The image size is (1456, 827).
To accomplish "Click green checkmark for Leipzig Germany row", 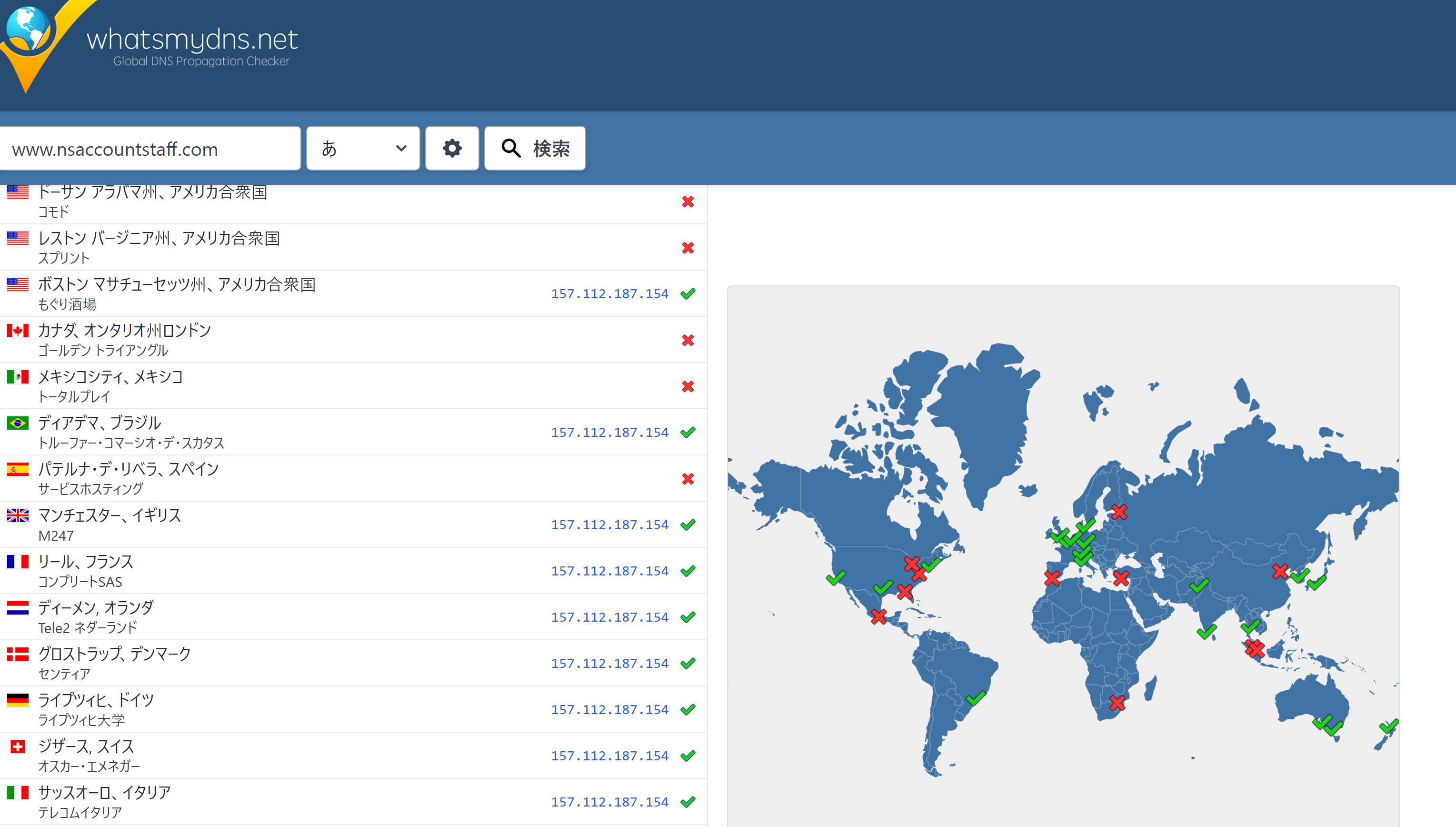I will point(688,709).
